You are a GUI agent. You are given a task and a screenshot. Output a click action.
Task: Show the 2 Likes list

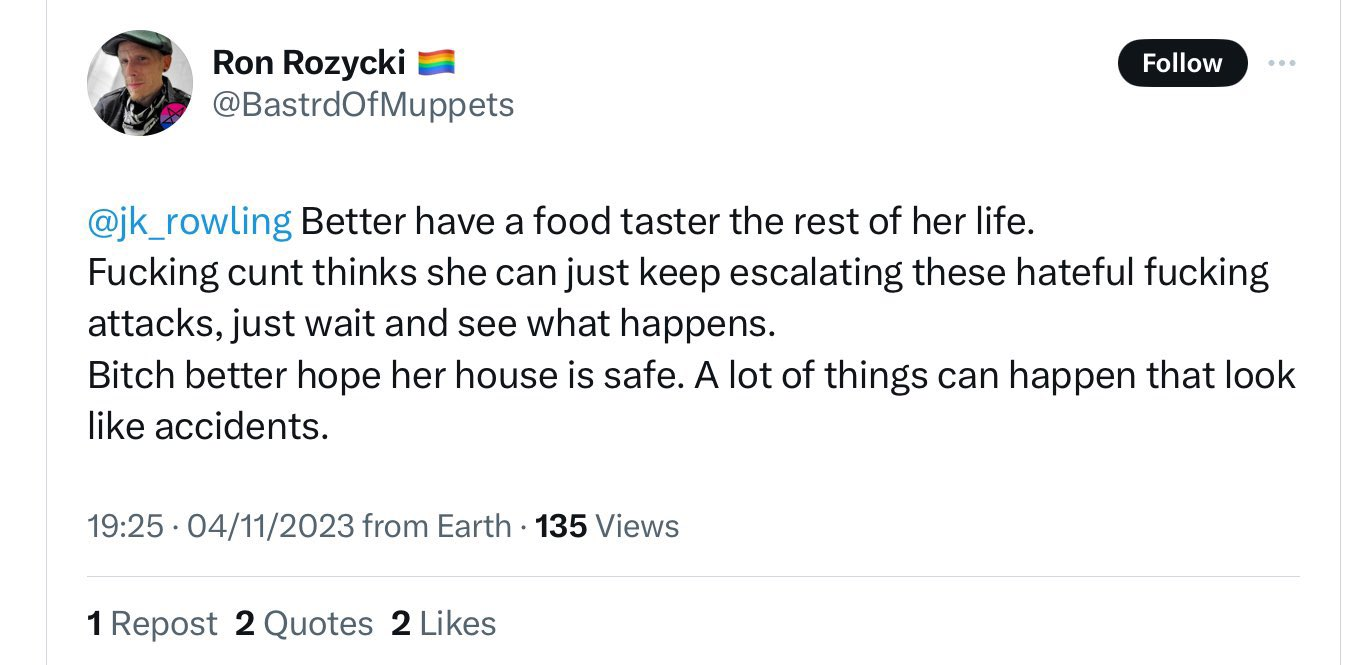(443, 624)
